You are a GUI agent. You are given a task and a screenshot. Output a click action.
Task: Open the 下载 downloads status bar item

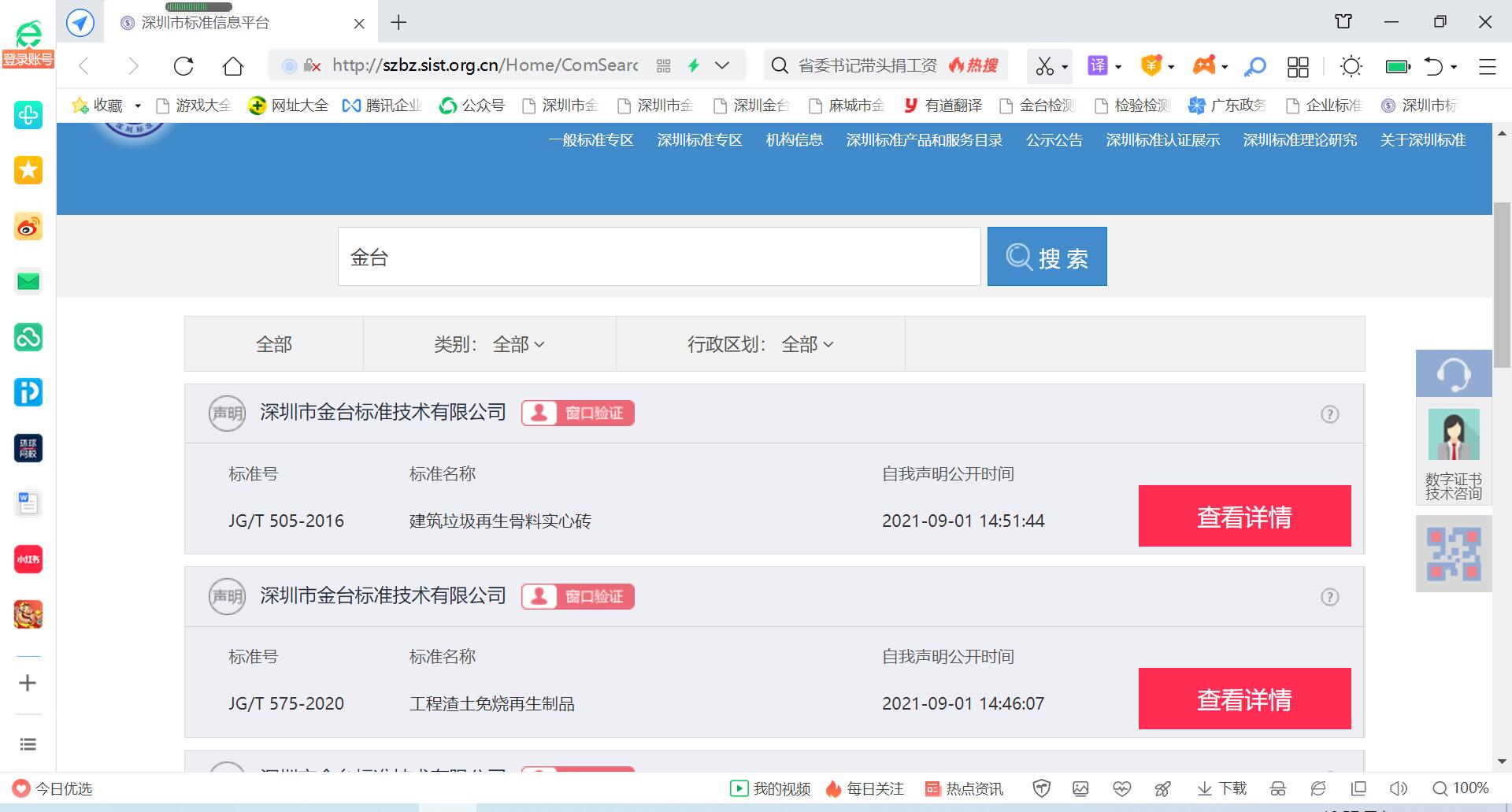(x=1221, y=788)
